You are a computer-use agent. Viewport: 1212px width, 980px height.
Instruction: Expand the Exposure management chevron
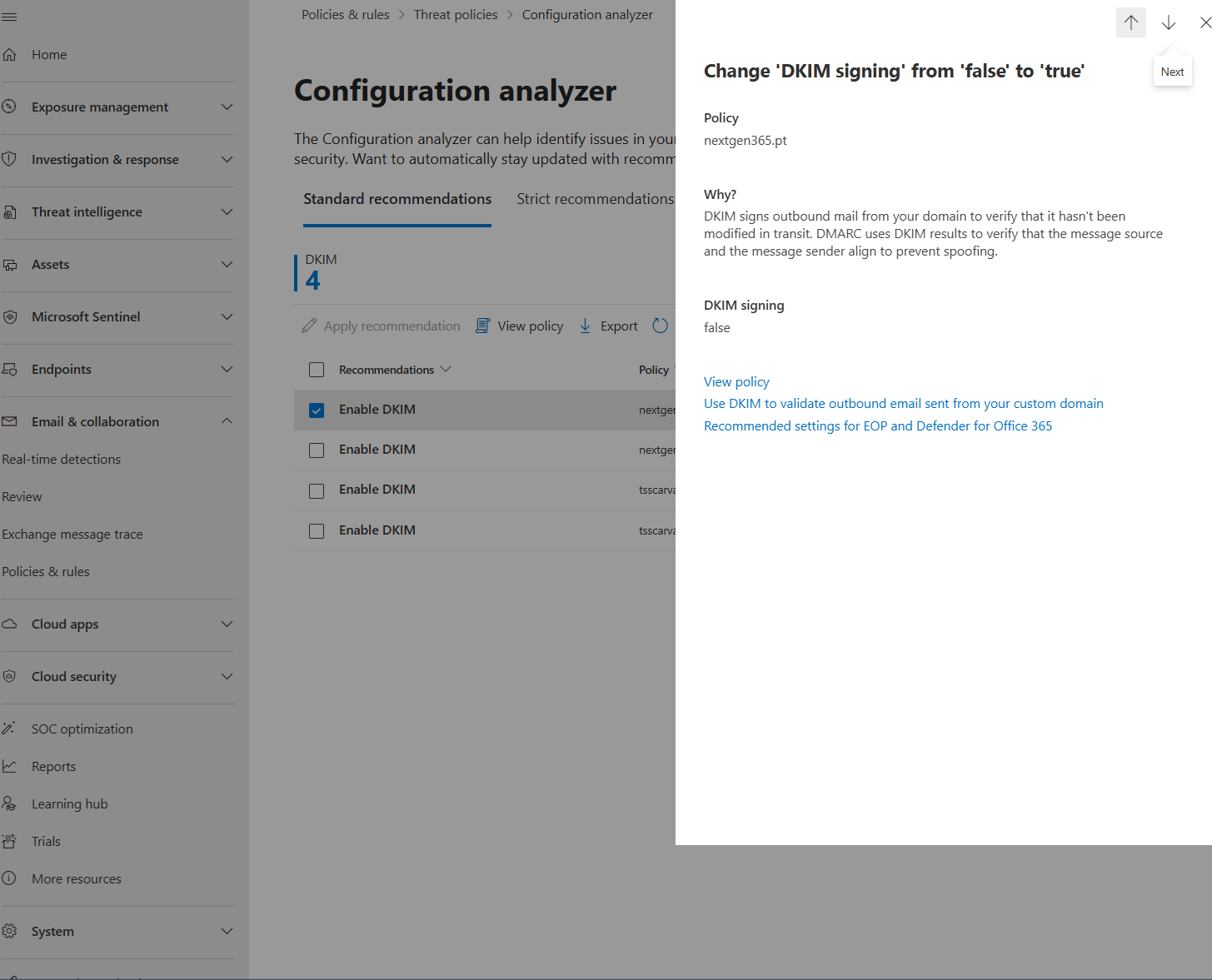[x=227, y=107]
